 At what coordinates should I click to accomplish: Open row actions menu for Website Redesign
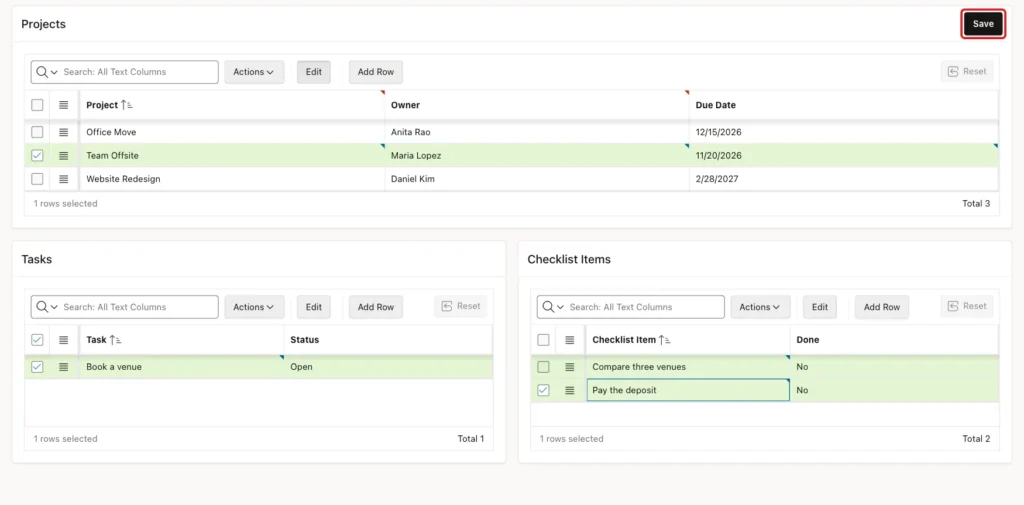(x=63, y=179)
